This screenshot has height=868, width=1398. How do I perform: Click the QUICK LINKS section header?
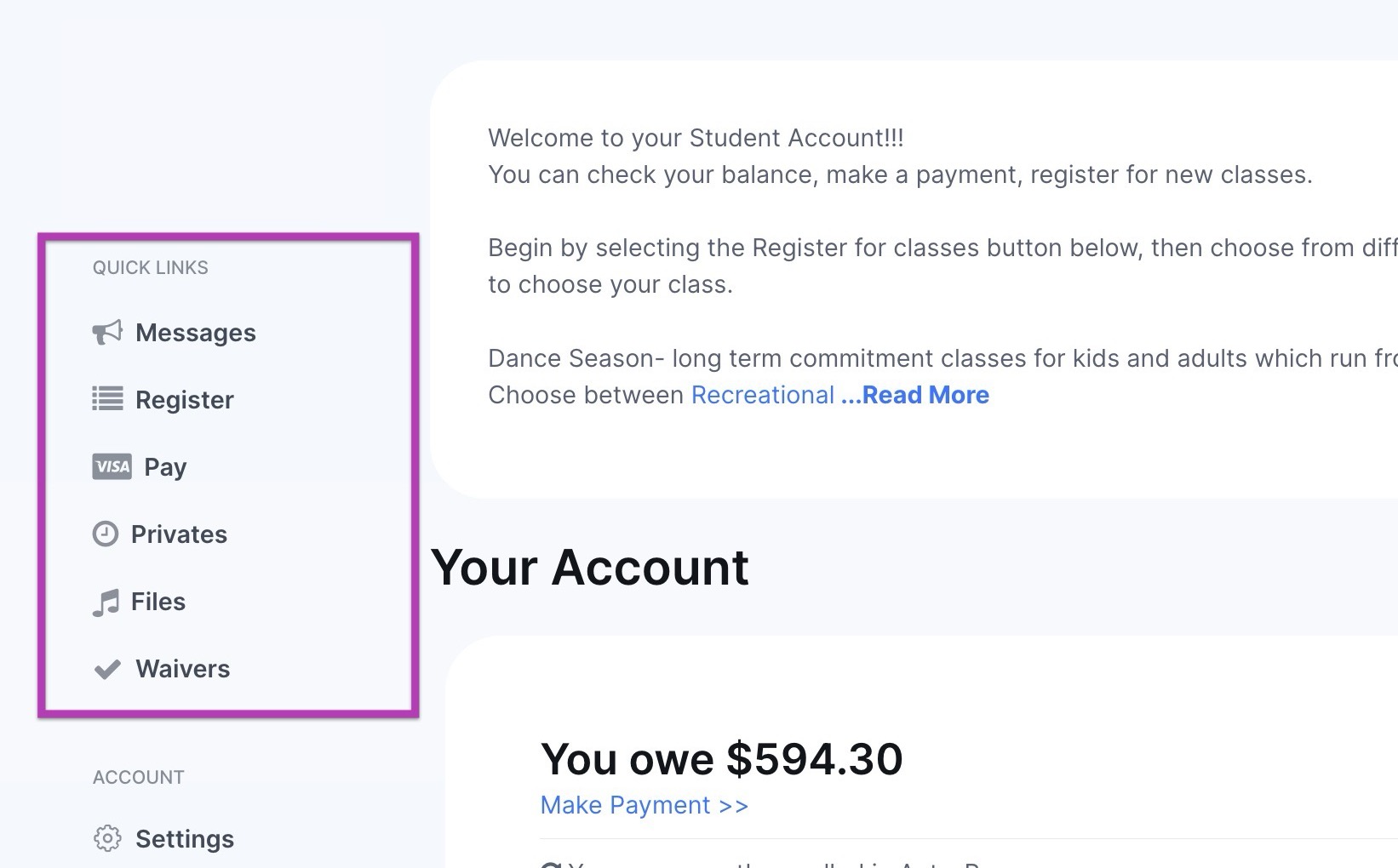(150, 268)
